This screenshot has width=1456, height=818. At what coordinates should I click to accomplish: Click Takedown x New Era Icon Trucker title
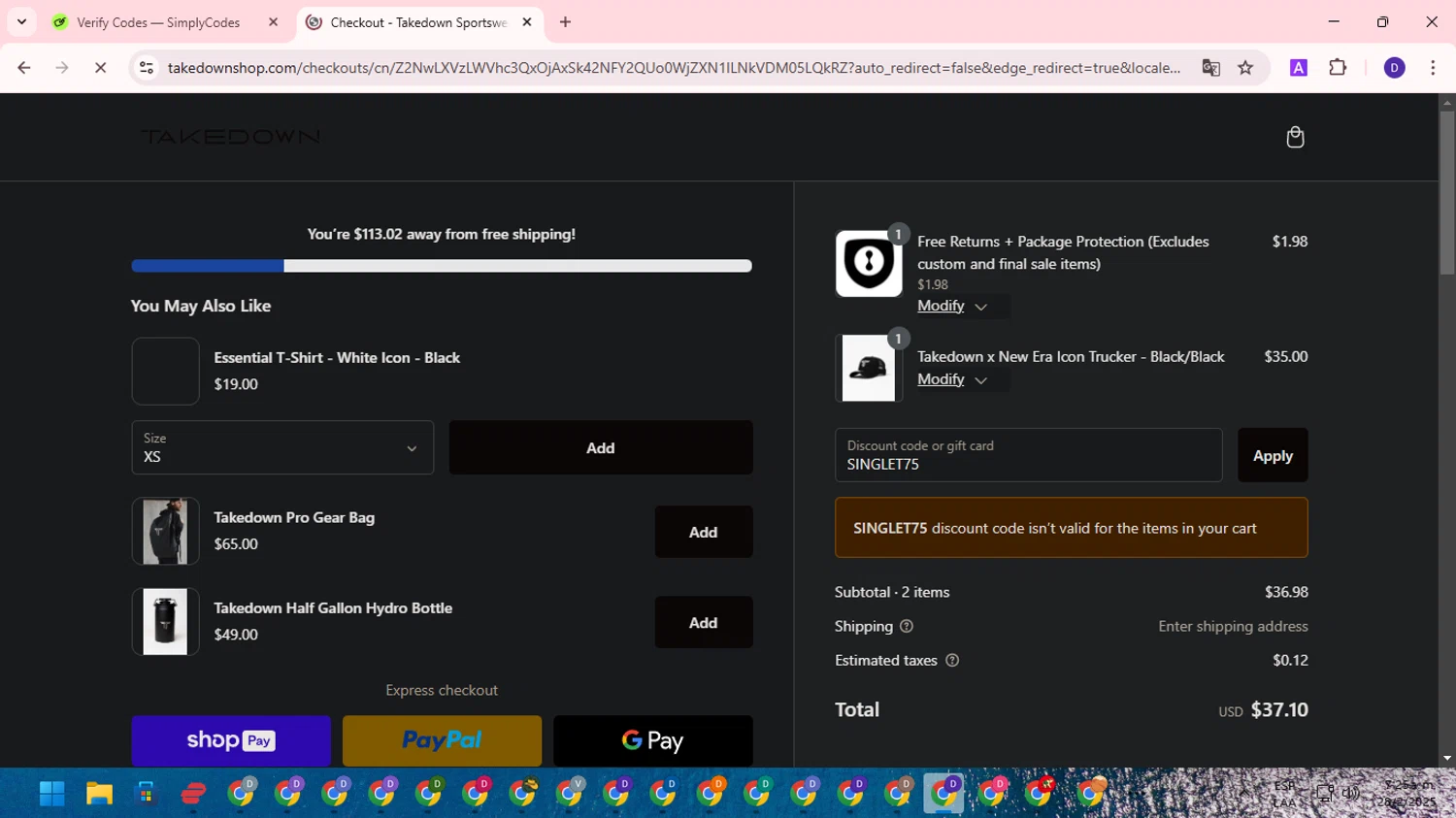1071,356
